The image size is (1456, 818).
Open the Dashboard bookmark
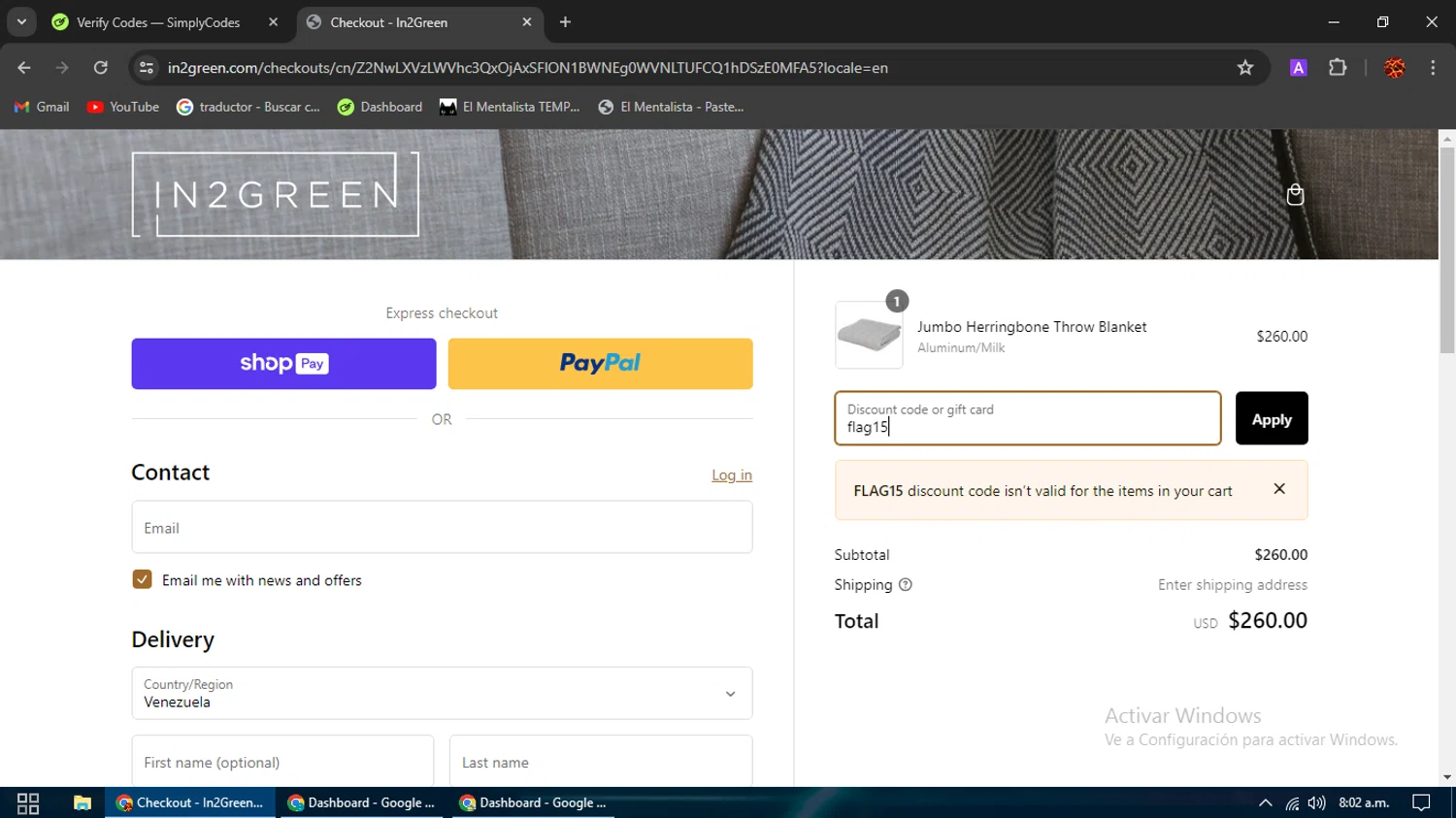click(380, 107)
